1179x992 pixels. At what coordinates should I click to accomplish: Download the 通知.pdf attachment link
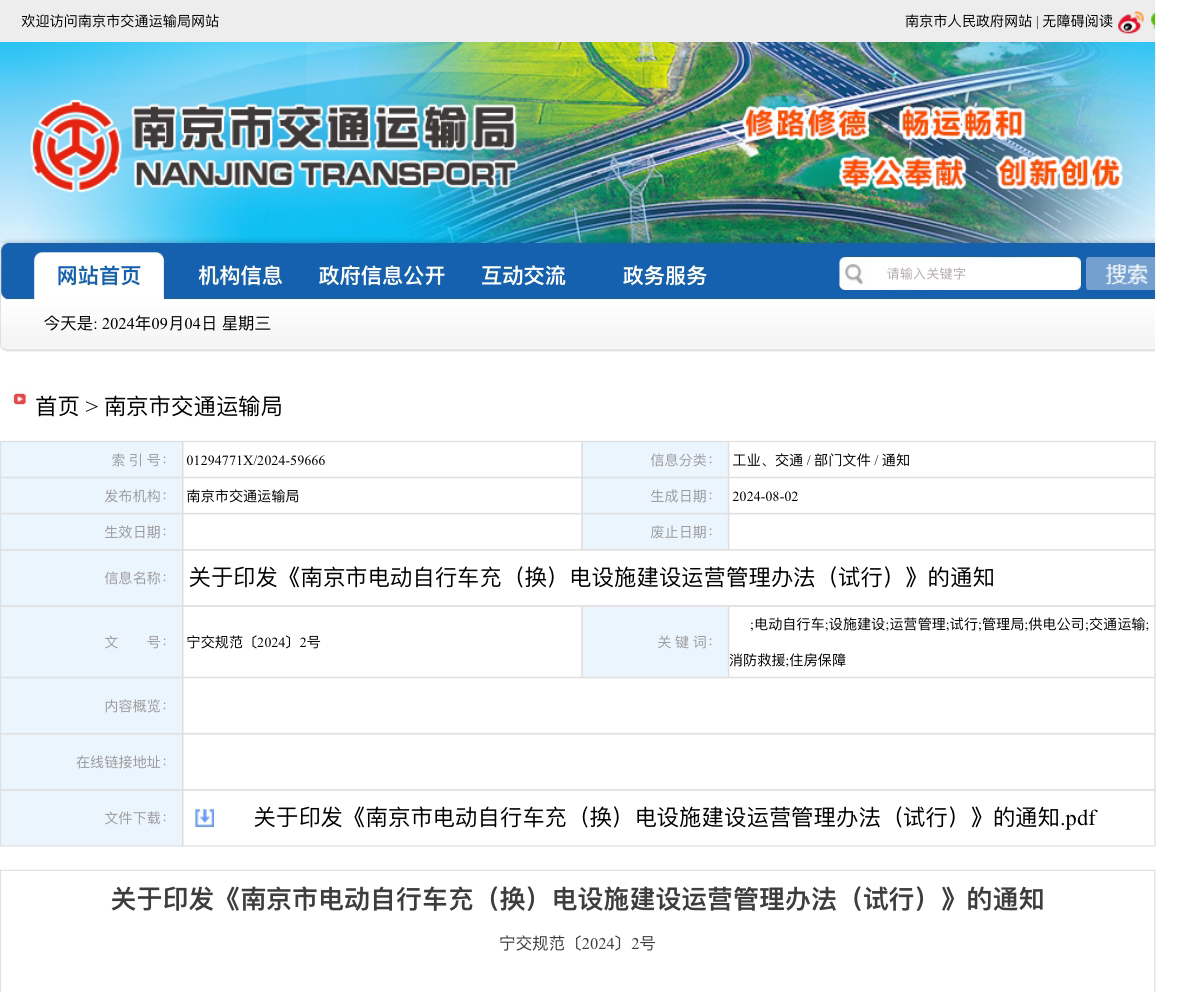(x=674, y=818)
